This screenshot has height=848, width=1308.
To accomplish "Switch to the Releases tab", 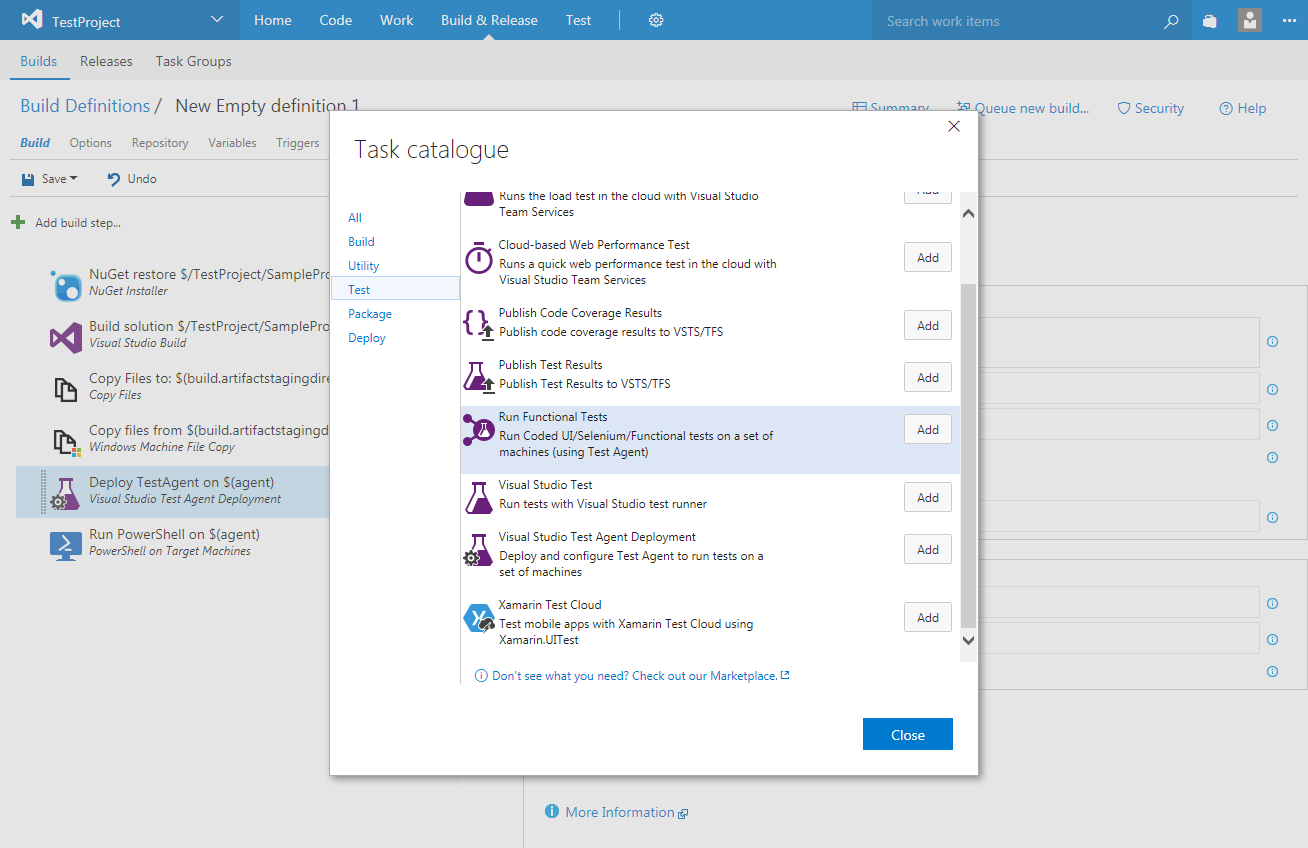I will 106,61.
